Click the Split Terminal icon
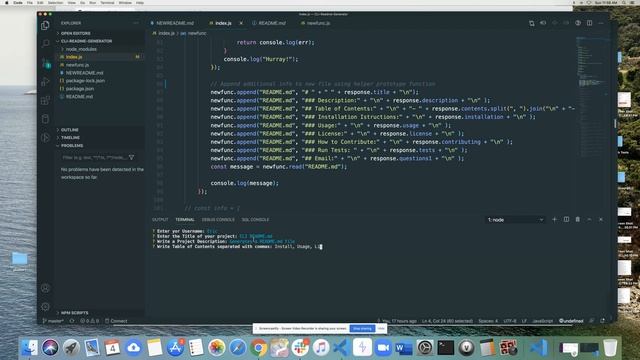This screenshot has height=360, width=640. point(566,220)
